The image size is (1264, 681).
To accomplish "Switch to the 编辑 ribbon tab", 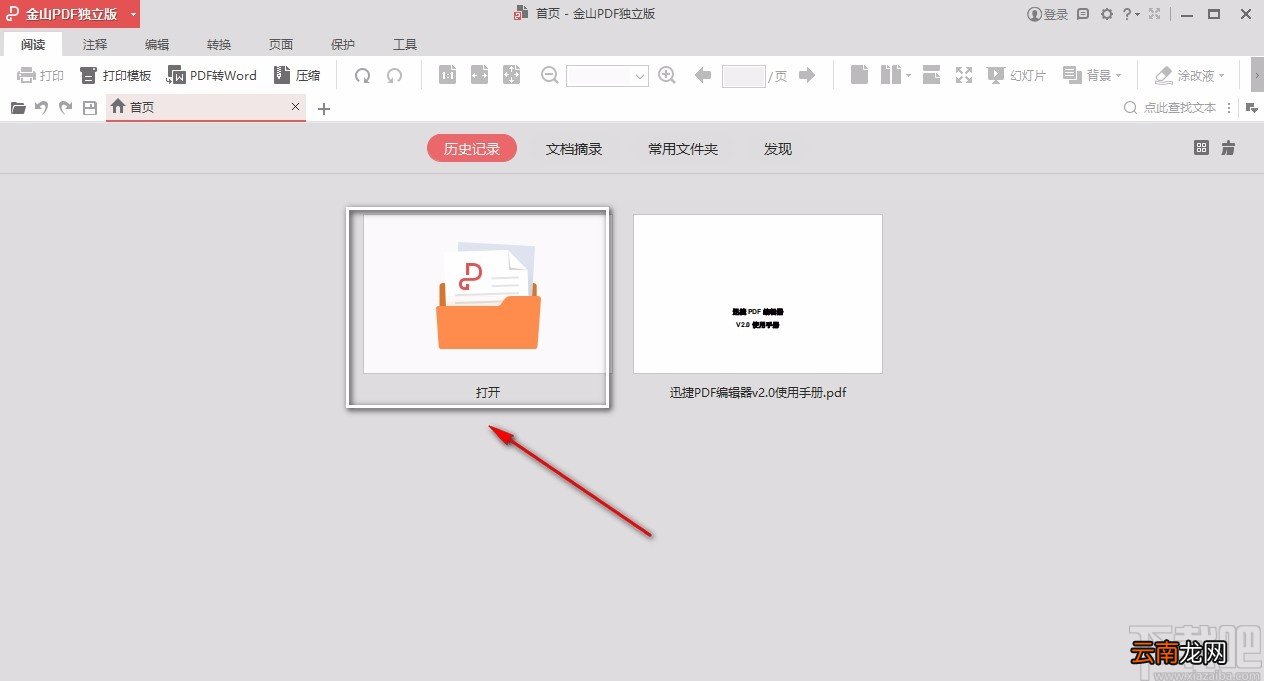I will 157,44.
